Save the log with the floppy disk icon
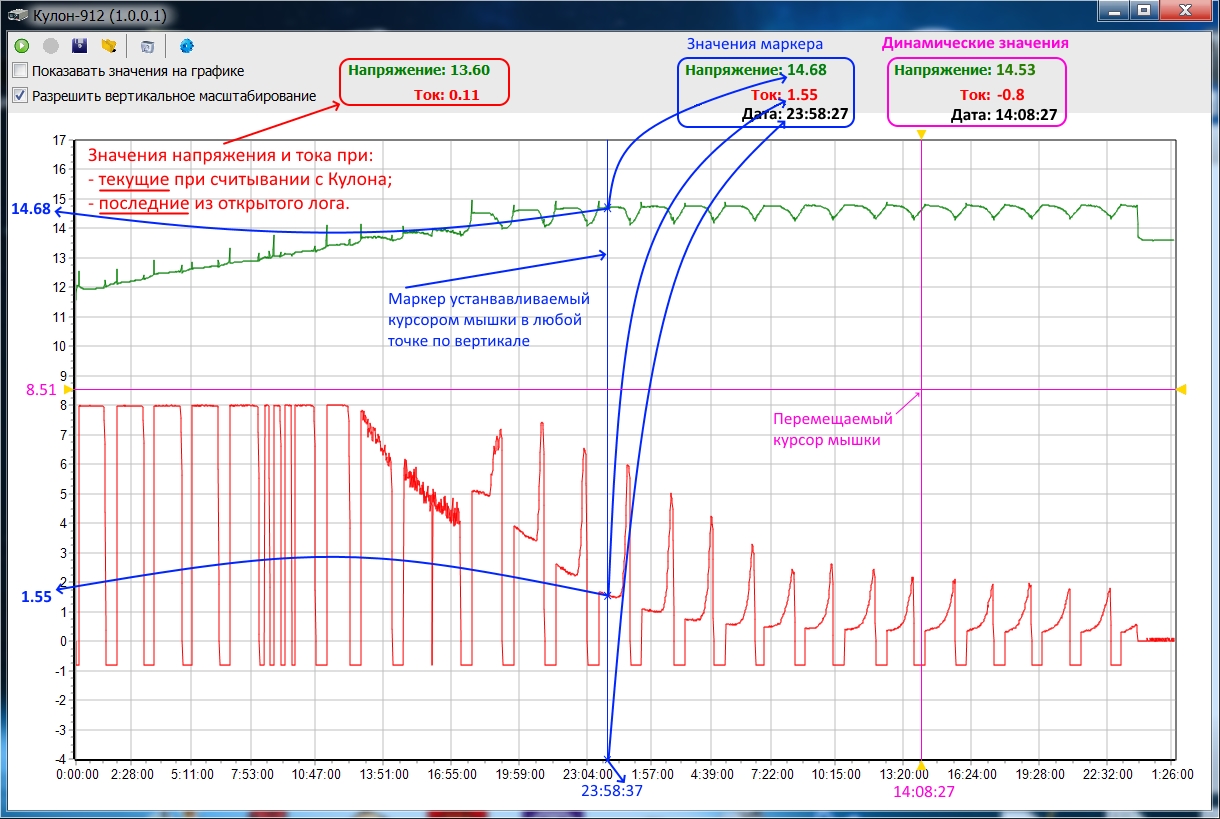This screenshot has height=819, width=1220. point(79,46)
